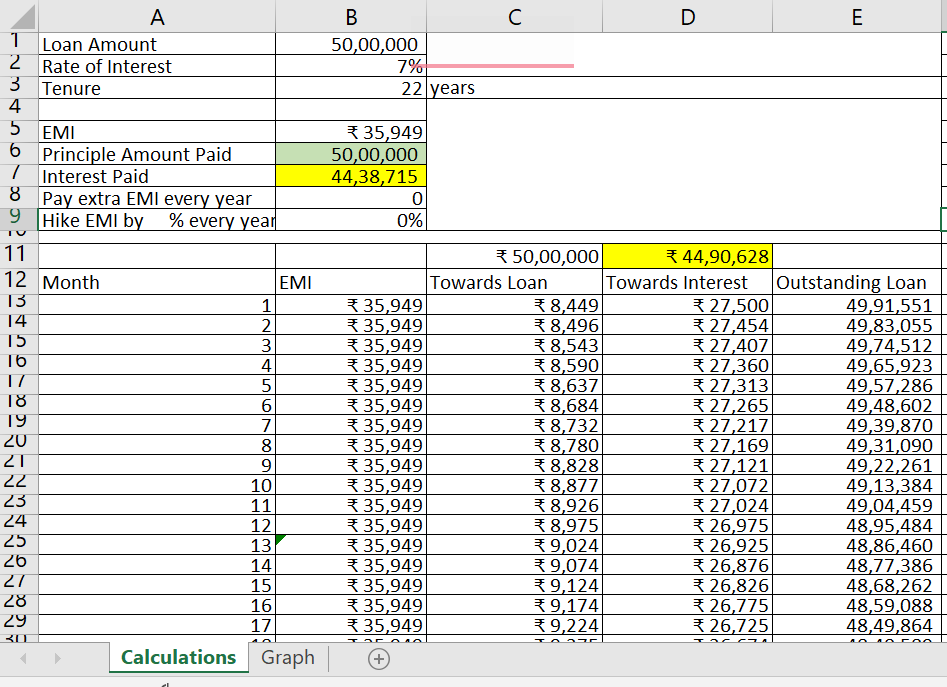
Task: Click Hike EMI 0% value cell
Action: tap(351, 220)
